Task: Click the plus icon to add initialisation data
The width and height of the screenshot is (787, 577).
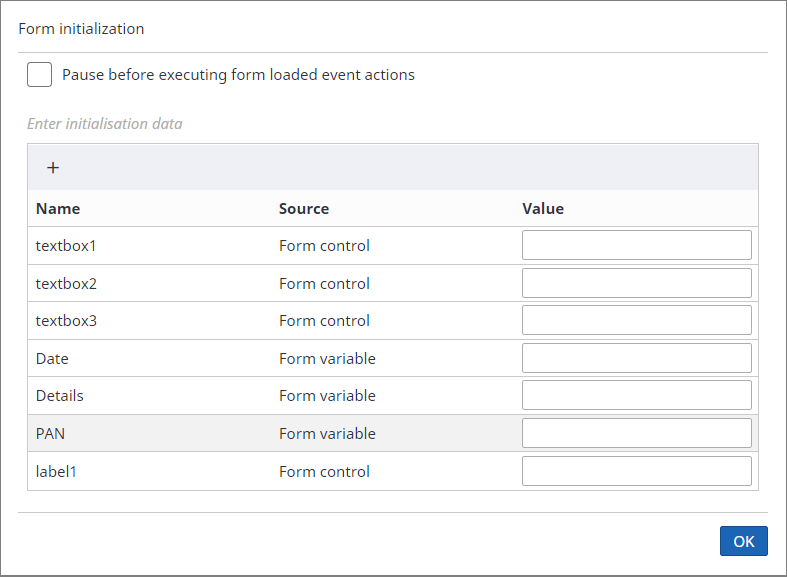Action: point(53,168)
